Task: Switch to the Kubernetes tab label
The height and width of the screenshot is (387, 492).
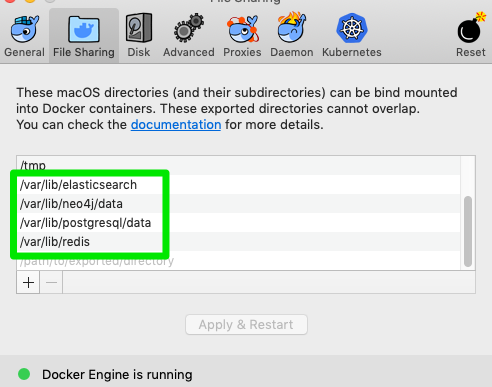Action: coord(352,52)
